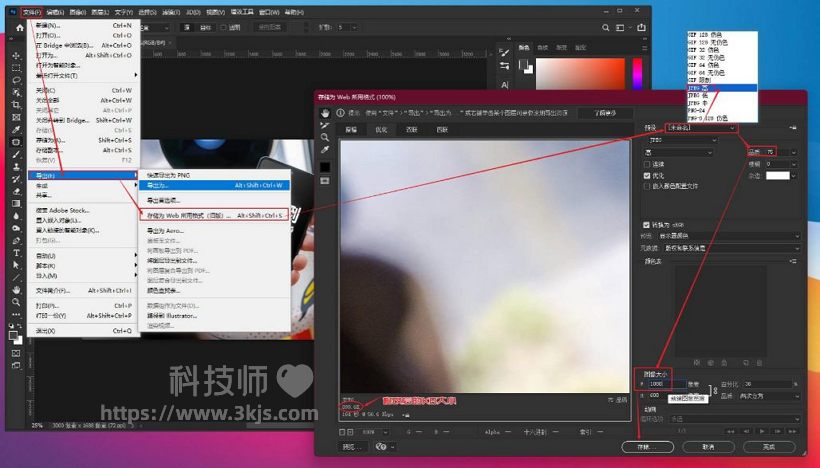The height and width of the screenshot is (468, 820).
Task: Select the Type tool
Action: click(16, 253)
